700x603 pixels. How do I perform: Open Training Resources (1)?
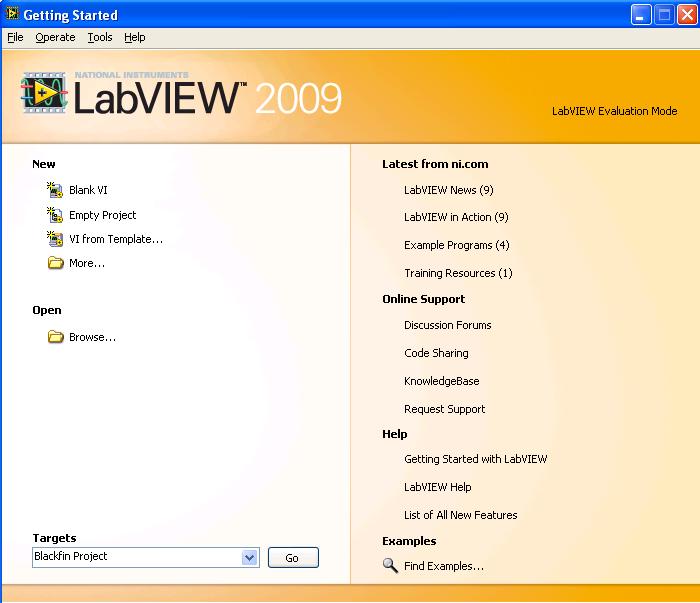tap(458, 273)
